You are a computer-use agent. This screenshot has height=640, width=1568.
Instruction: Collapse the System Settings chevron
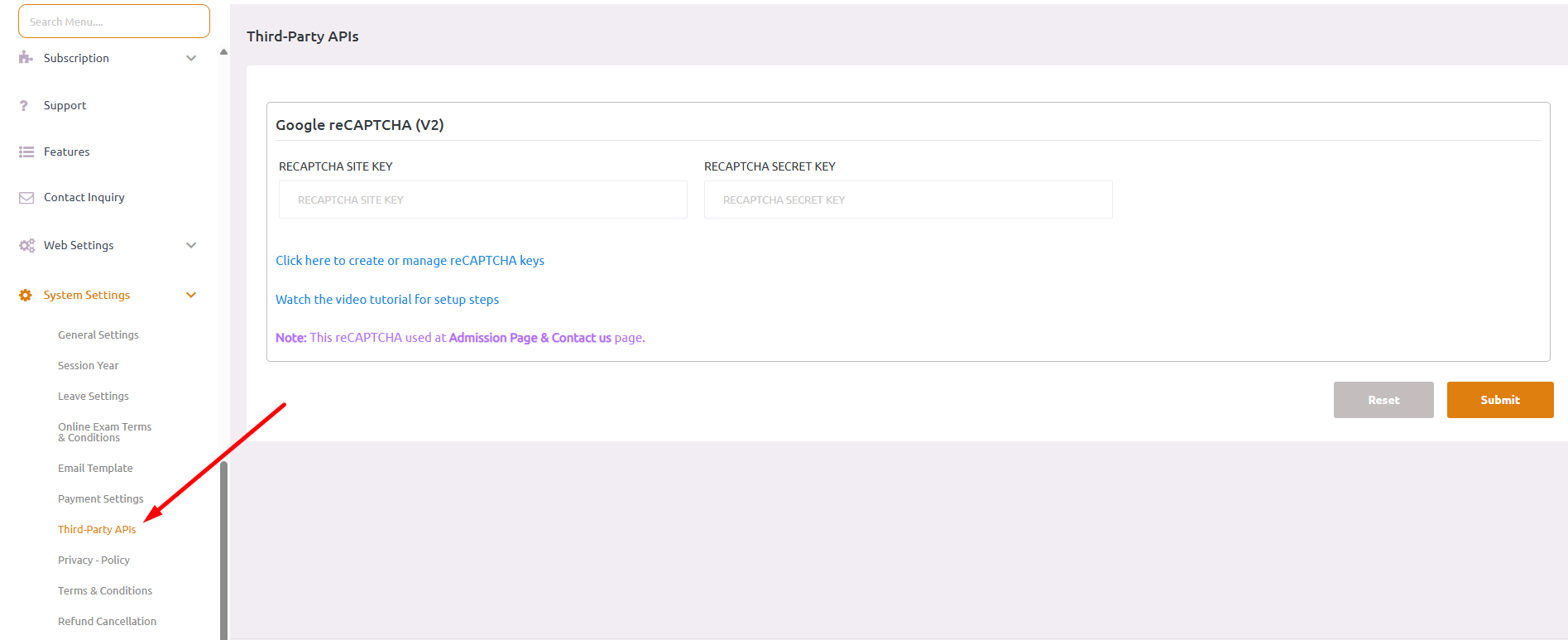pyautogui.click(x=191, y=296)
